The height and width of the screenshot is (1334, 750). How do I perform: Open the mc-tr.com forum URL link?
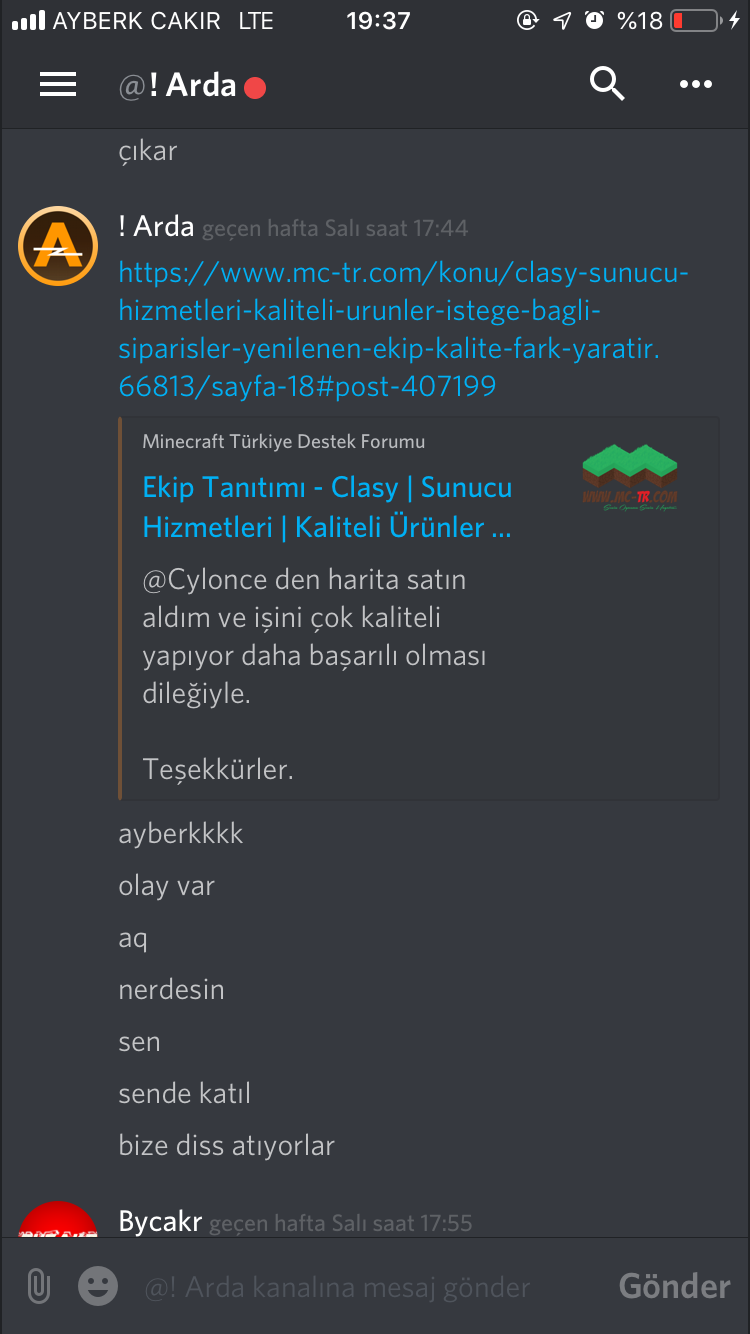(404, 329)
